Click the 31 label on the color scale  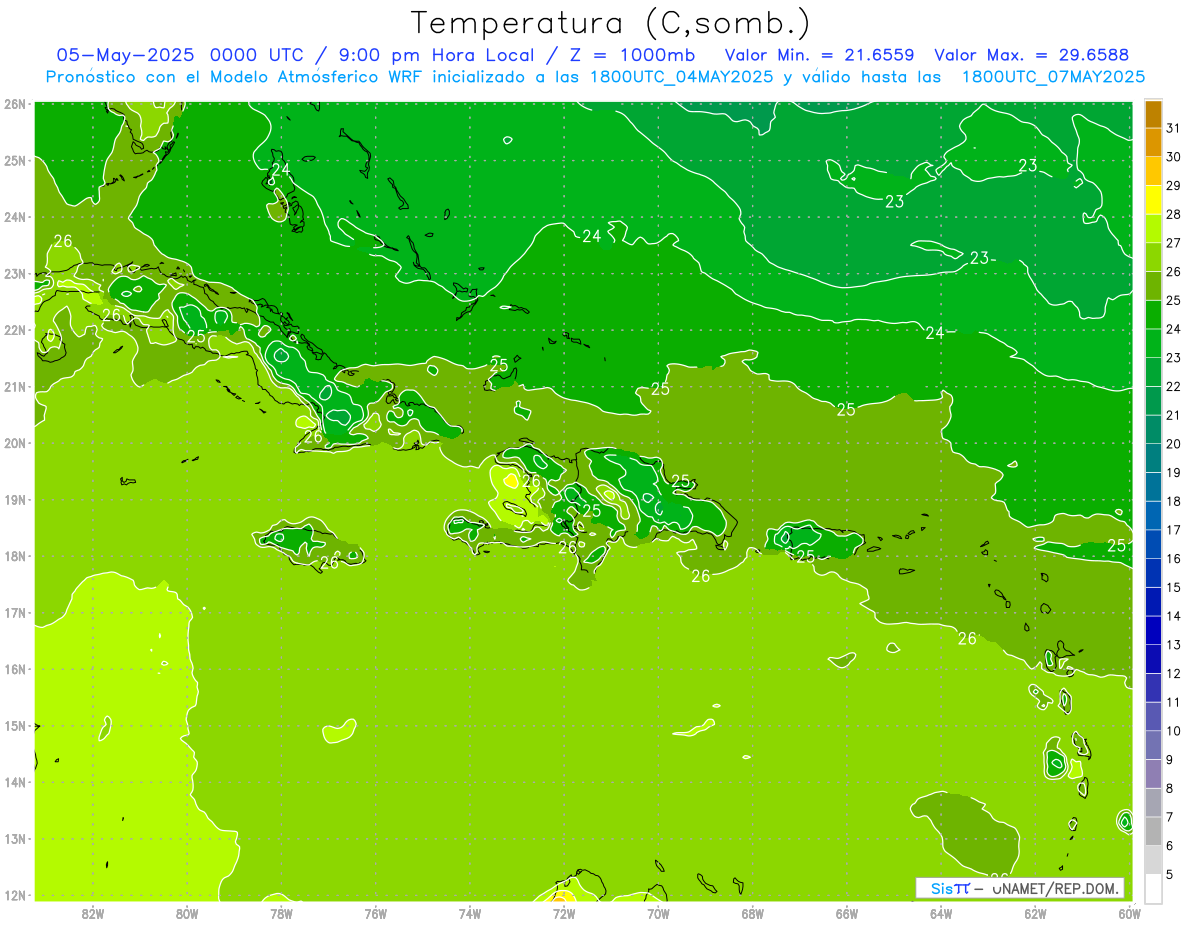tap(1174, 128)
